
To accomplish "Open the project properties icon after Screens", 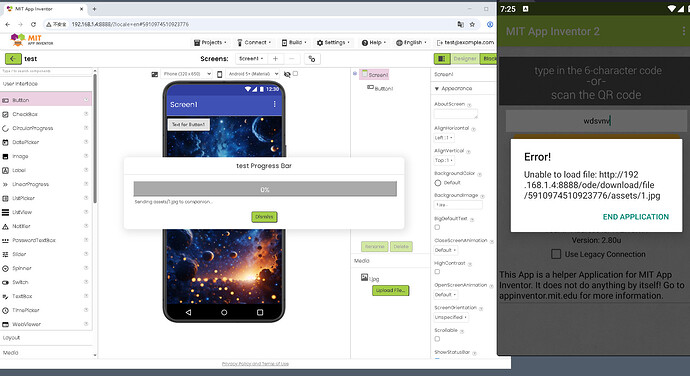I will pos(312,59).
